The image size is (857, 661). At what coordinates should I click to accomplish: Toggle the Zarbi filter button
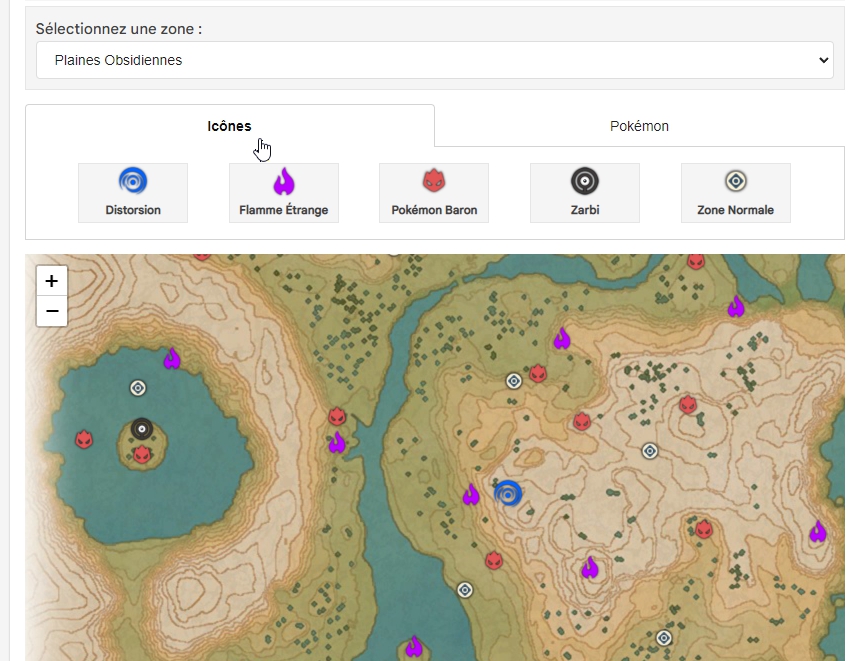click(x=585, y=192)
